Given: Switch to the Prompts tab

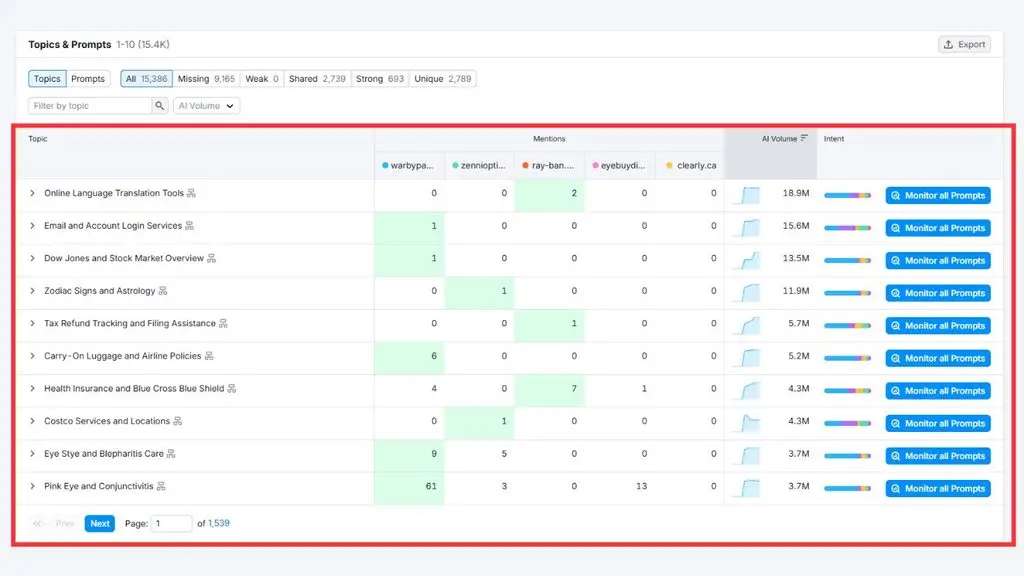Looking at the screenshot, I should [88, 79].
